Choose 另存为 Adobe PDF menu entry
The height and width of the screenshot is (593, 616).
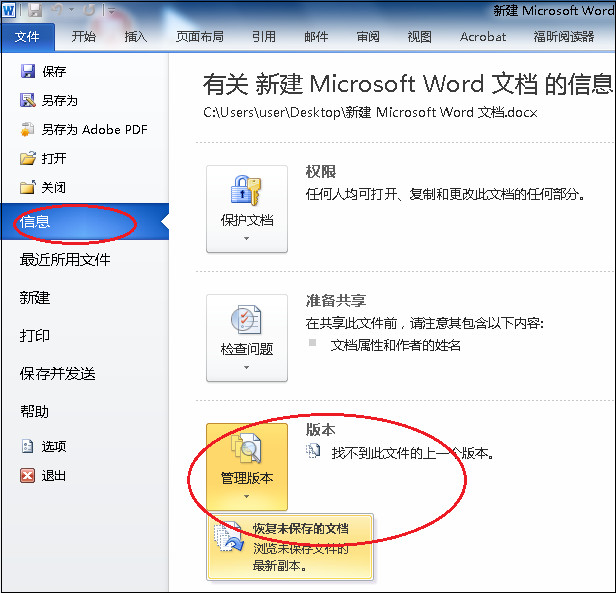tap(95, 129)
